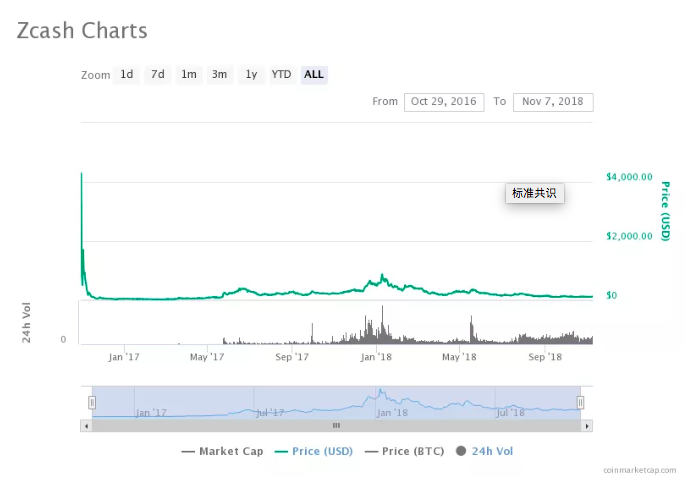Toggle the Price (BTC) series in legend

(405, 451)
